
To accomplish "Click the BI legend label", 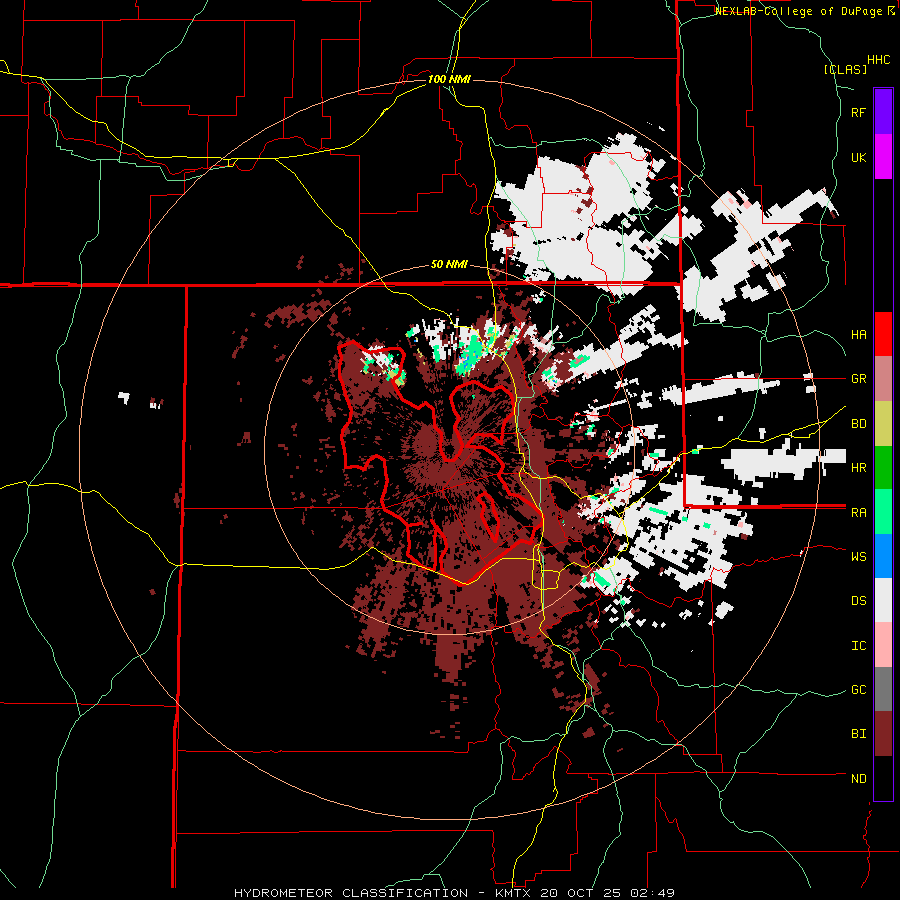I will coord(858,734).
